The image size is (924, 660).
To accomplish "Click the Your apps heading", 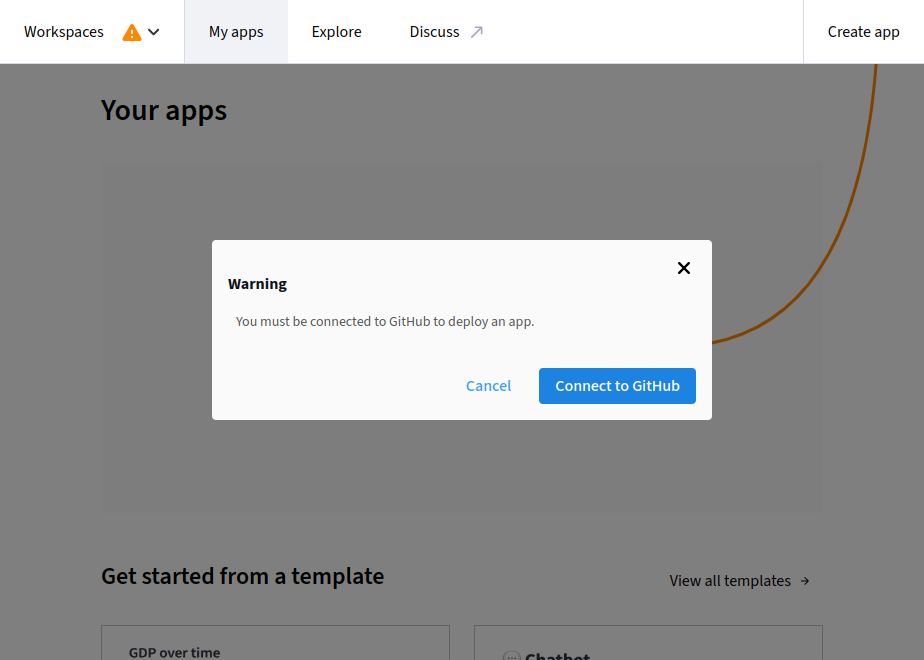I will tap(164, 110).
